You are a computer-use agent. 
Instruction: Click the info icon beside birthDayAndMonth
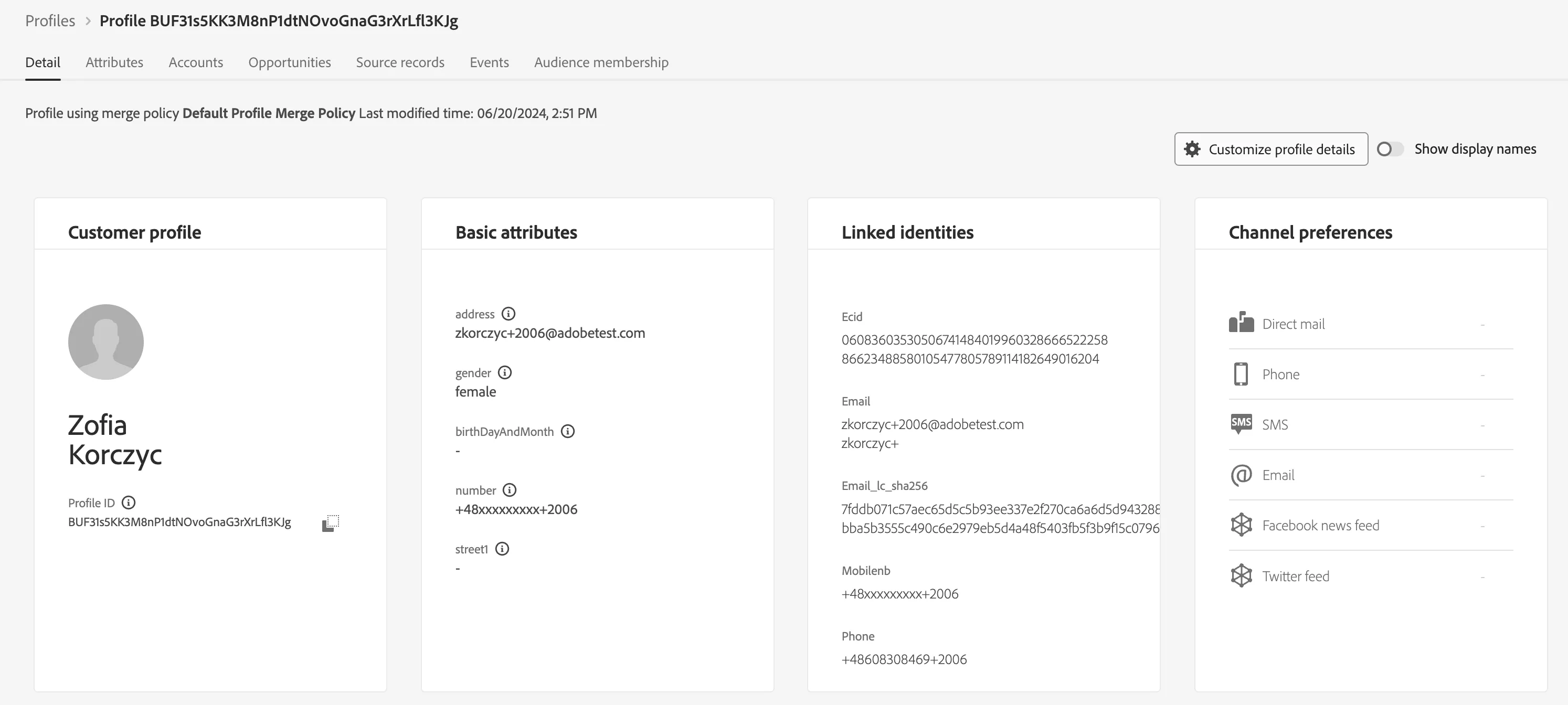coord(567,431)
